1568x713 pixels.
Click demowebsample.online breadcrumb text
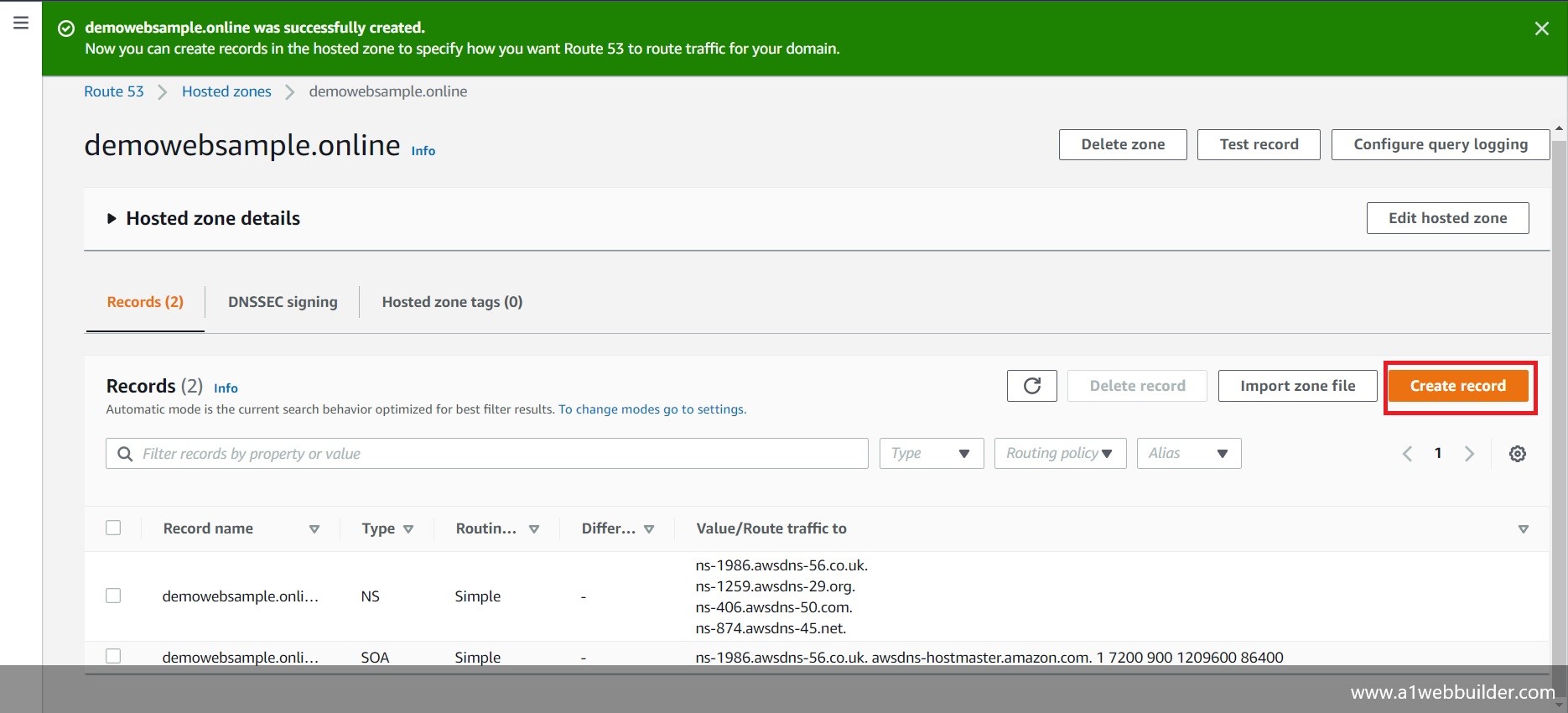point(388,91)
